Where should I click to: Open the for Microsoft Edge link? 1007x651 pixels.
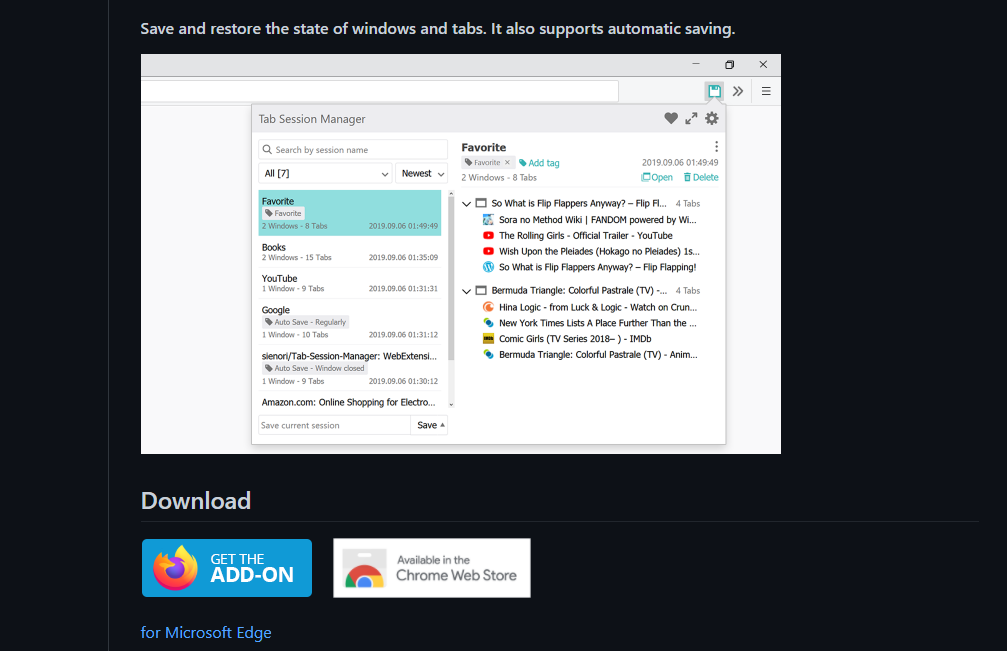206,632
